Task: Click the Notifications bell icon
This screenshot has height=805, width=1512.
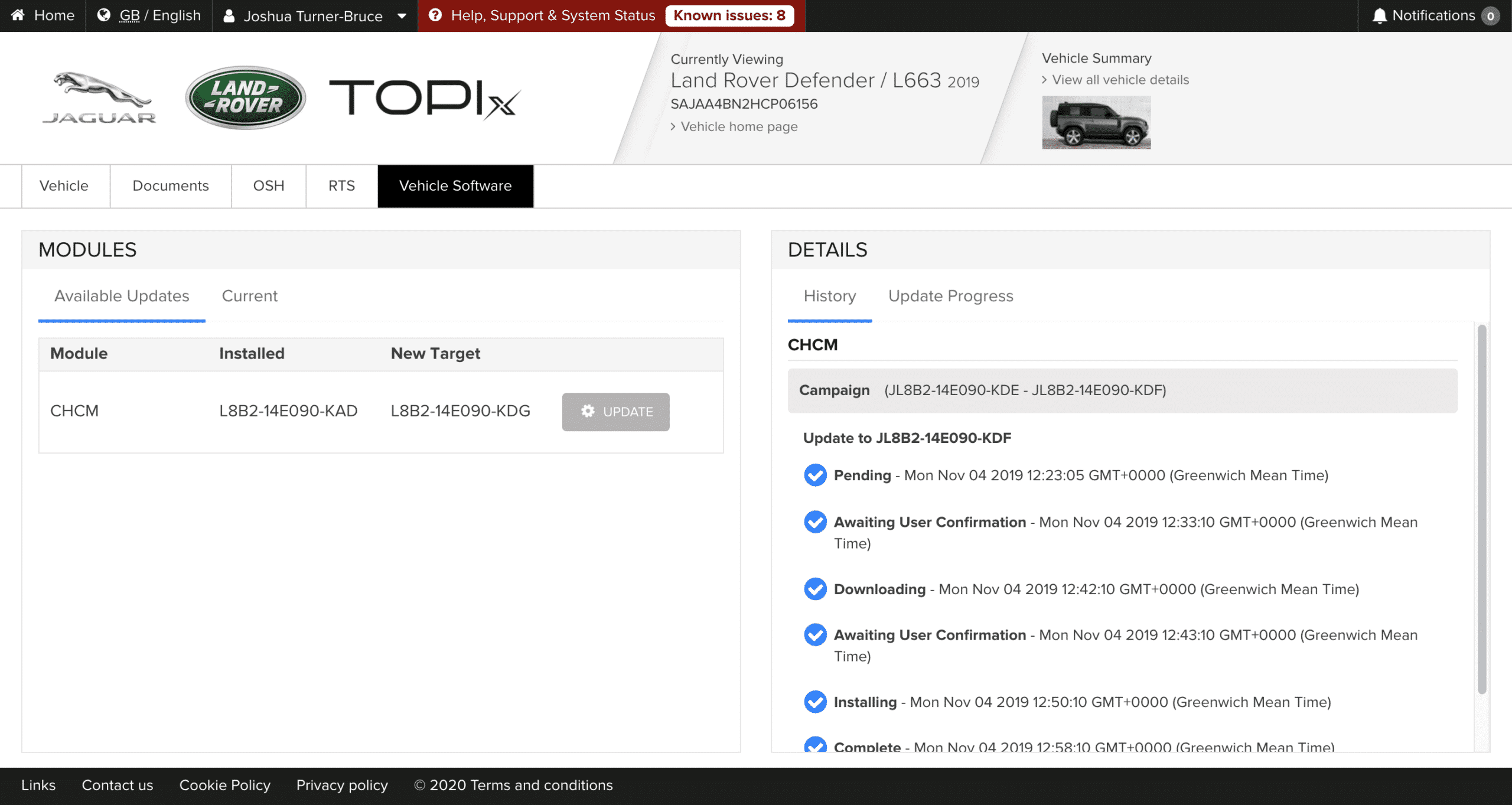Action: click(x=1380, y=16)
